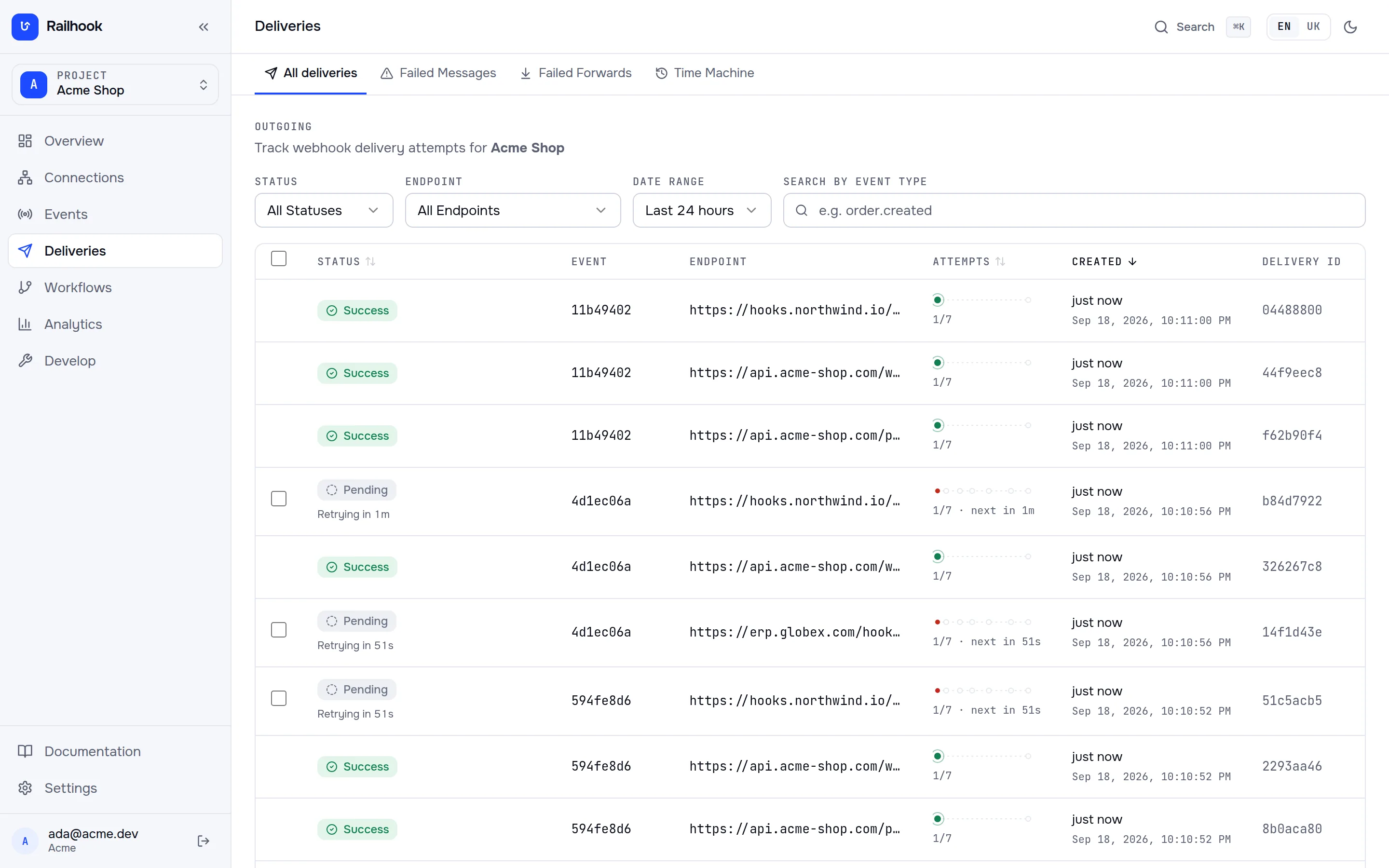Click the Overview grid icon in sidebar

coord(25,141)
